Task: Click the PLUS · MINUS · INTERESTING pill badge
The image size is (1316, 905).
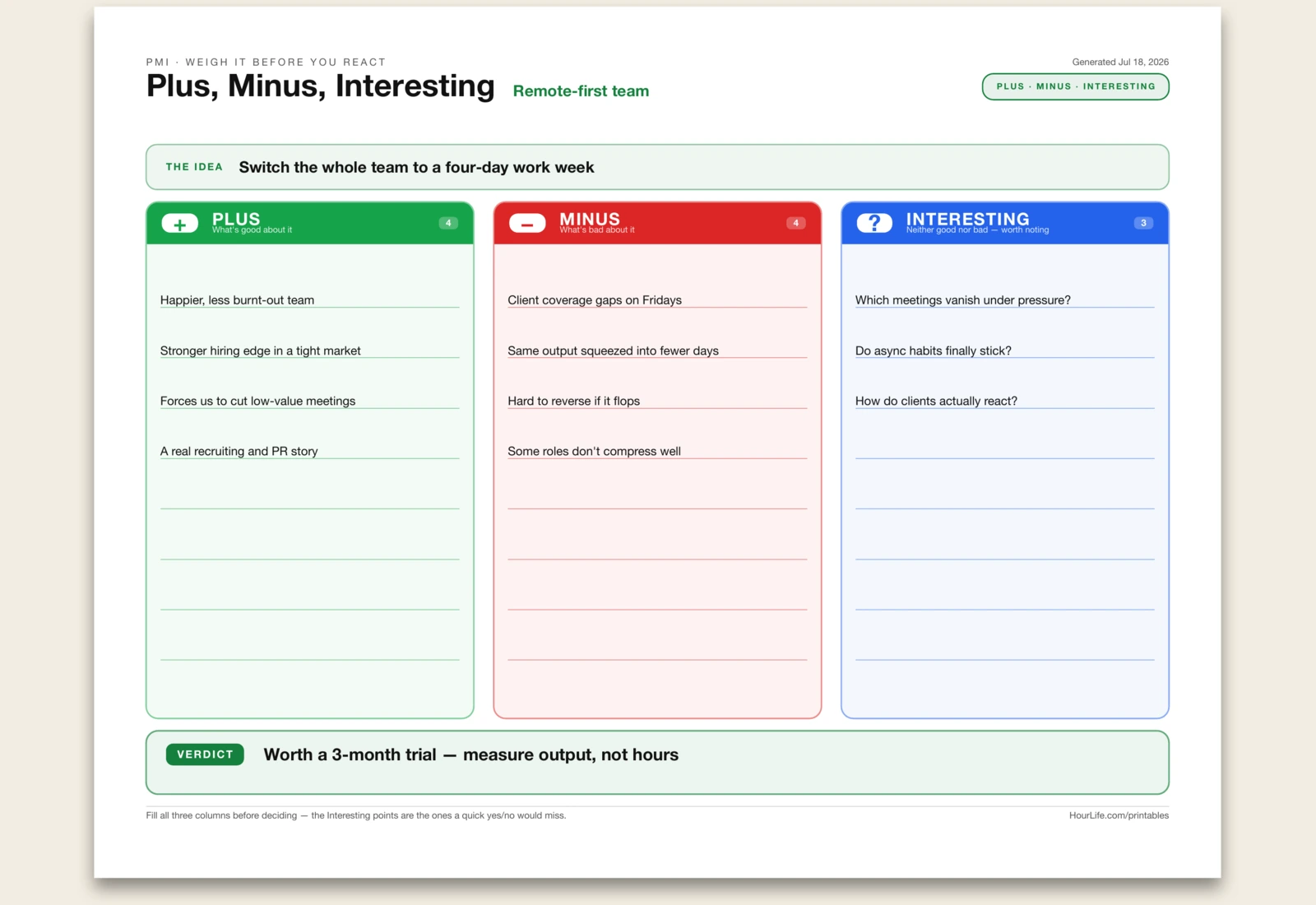Action: (x=1076, y=86)
